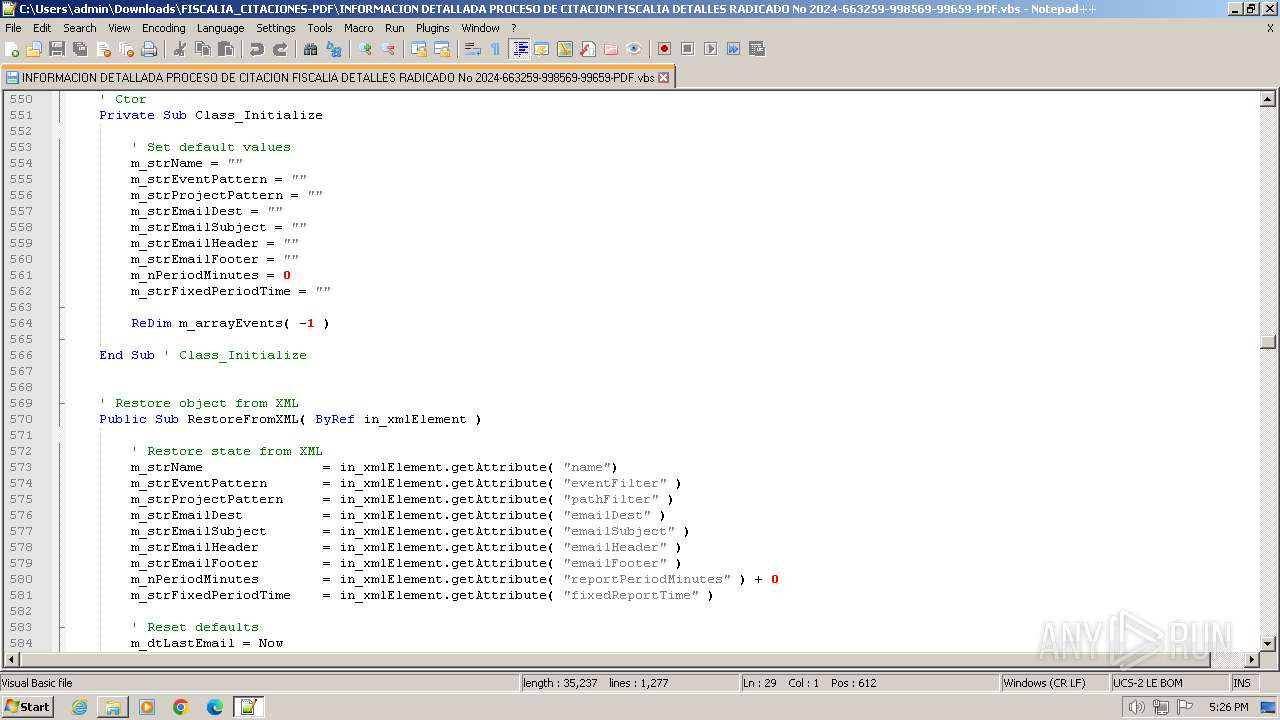Close the .vbs tab with red X
The image size is (1280, 720).
[x=663, y=77]
